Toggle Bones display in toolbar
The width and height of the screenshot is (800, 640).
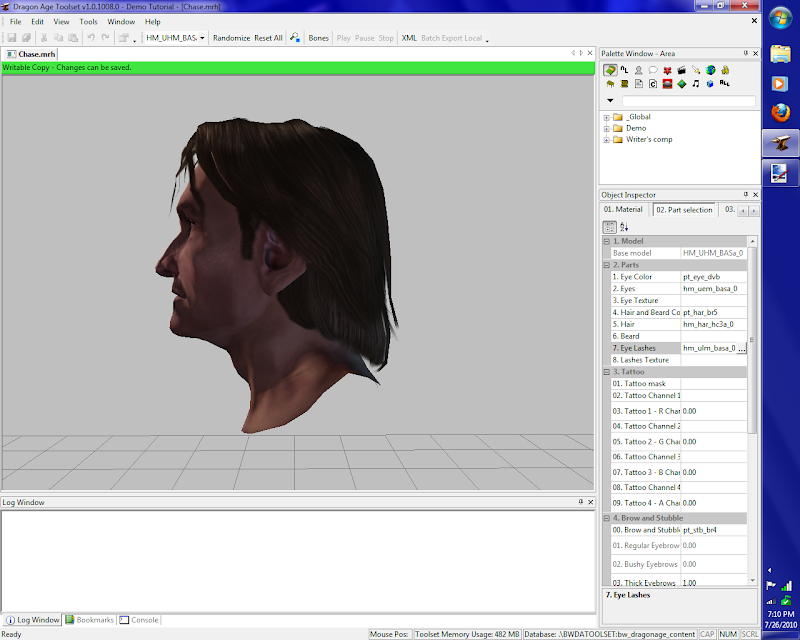coord(318,38)
